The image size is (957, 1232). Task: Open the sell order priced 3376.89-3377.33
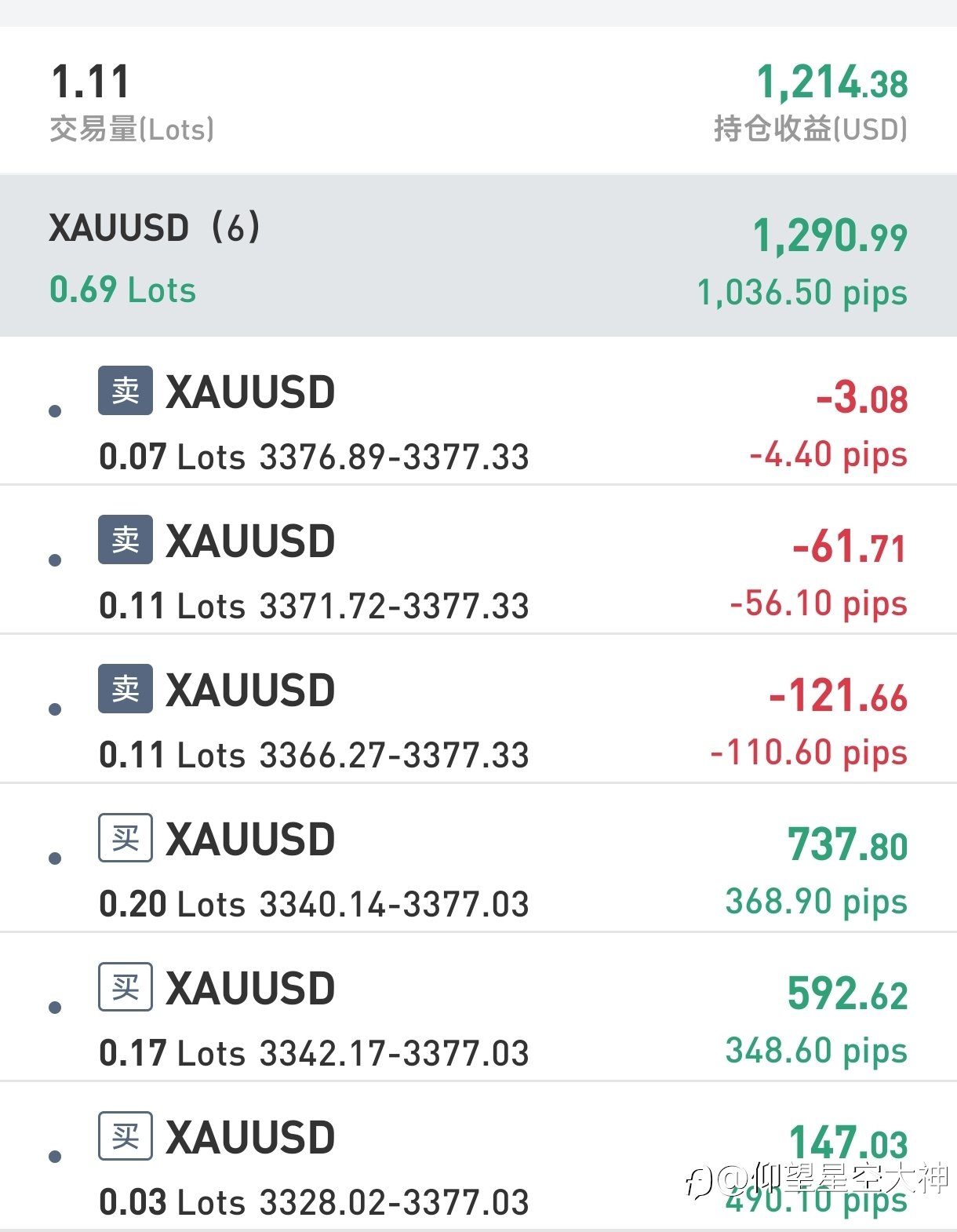pos(478,411)
